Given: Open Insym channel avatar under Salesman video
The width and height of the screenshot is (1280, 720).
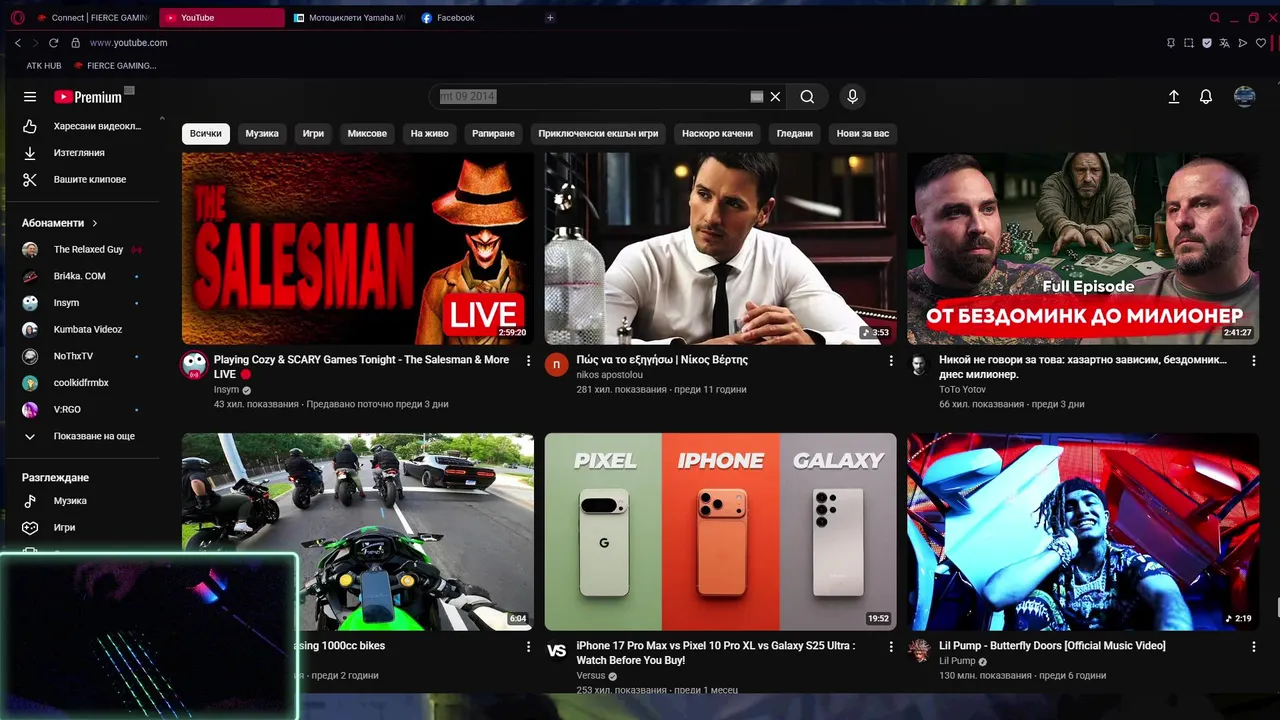Looking at the screenshot, I should pos(194,365).
